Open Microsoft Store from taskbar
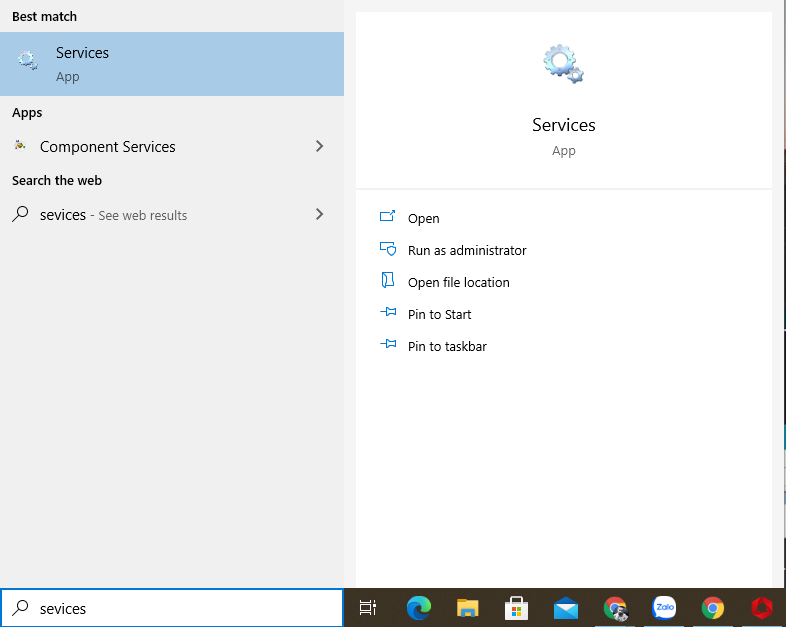Viewport: 786px width, 627px height. 516,608
